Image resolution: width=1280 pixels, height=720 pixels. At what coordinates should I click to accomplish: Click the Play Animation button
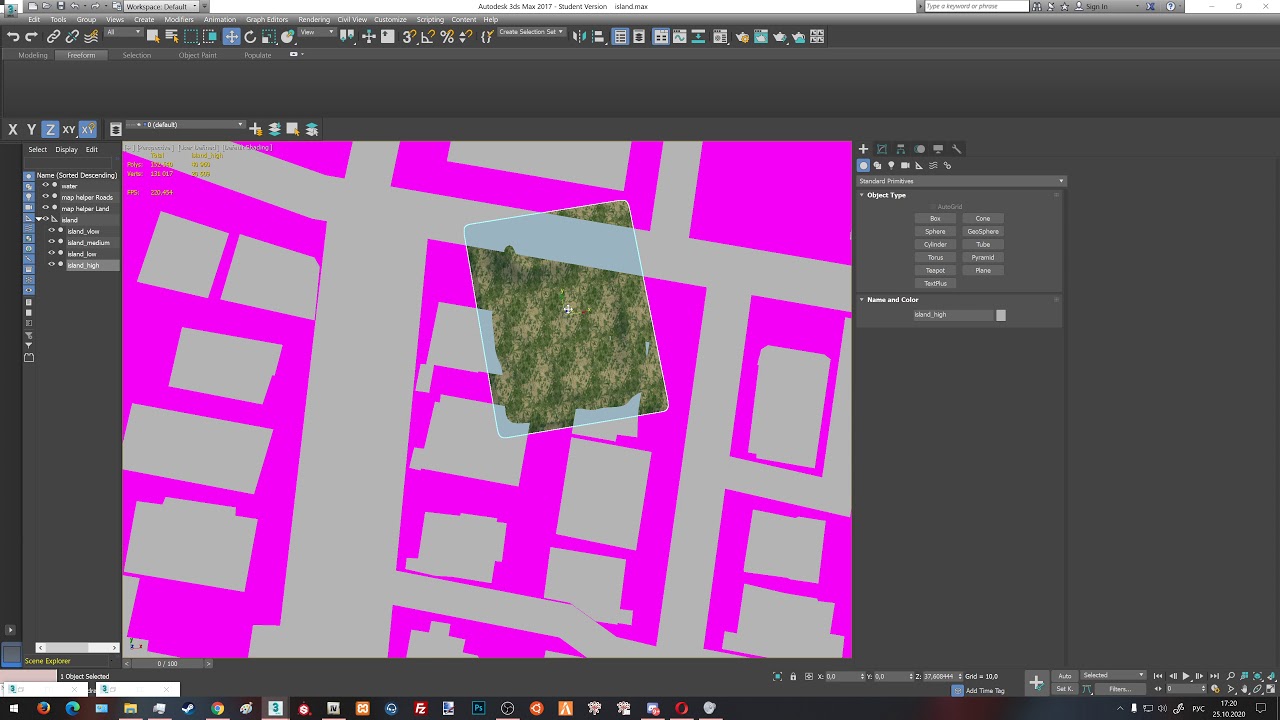(1186, 676)
